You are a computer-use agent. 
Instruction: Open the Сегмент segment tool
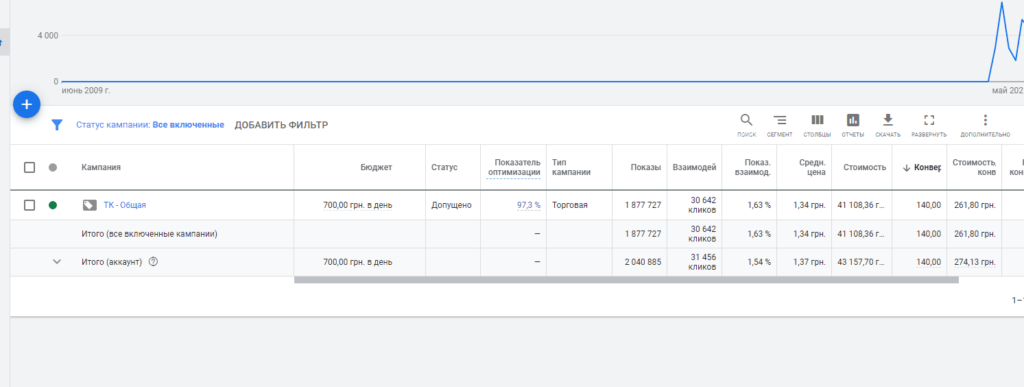(x=780, y=125)
